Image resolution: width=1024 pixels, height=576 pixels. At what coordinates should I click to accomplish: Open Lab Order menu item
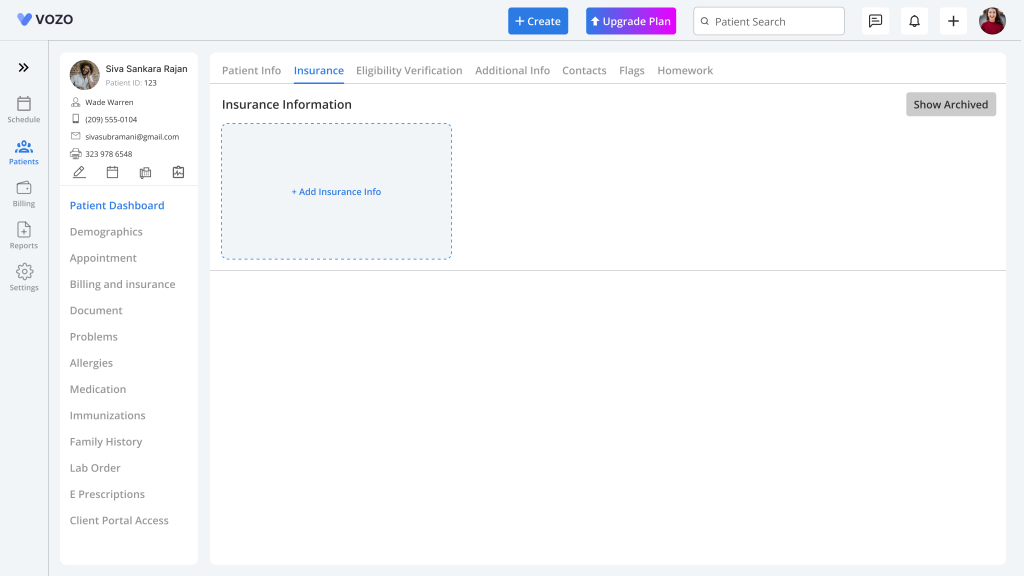pyautogui.click(x=95, y=468)
